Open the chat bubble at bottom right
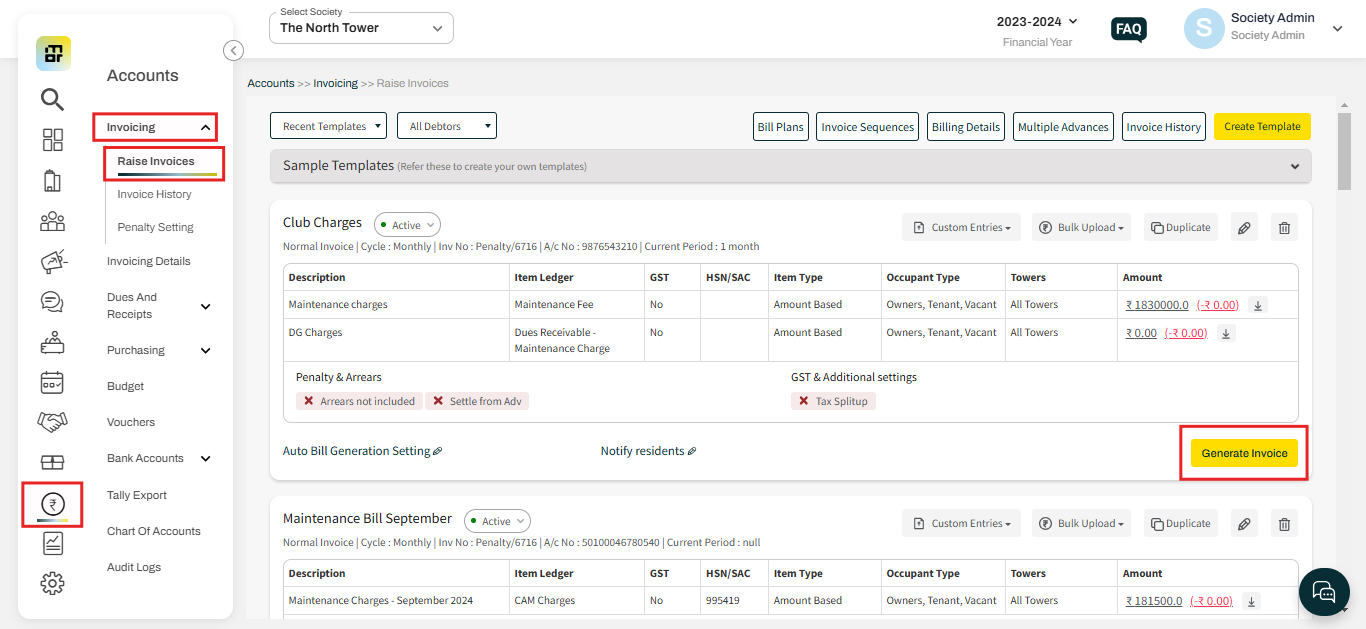Screen dimensions: 1366x629 (x=1324, y=592)
